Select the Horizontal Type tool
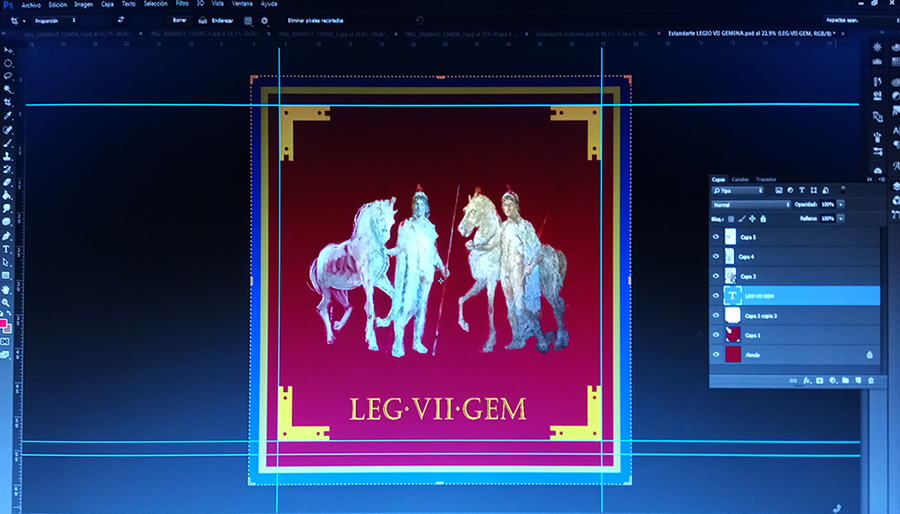The image size is (900, 514). coord(6,249)
